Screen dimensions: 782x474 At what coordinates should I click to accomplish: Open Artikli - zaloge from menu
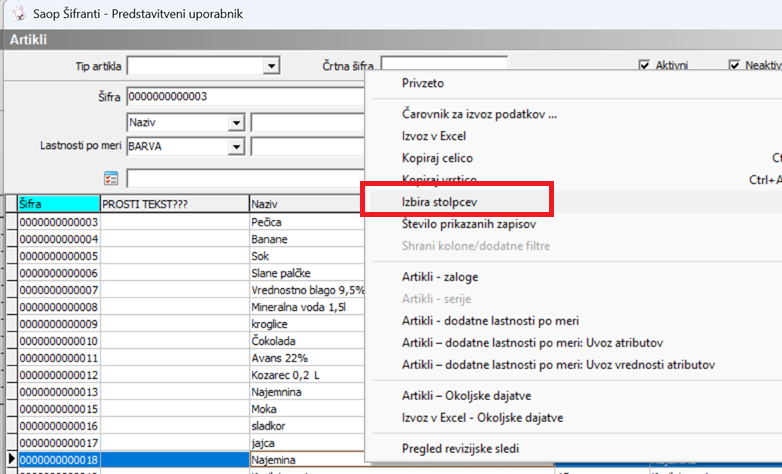440,277
